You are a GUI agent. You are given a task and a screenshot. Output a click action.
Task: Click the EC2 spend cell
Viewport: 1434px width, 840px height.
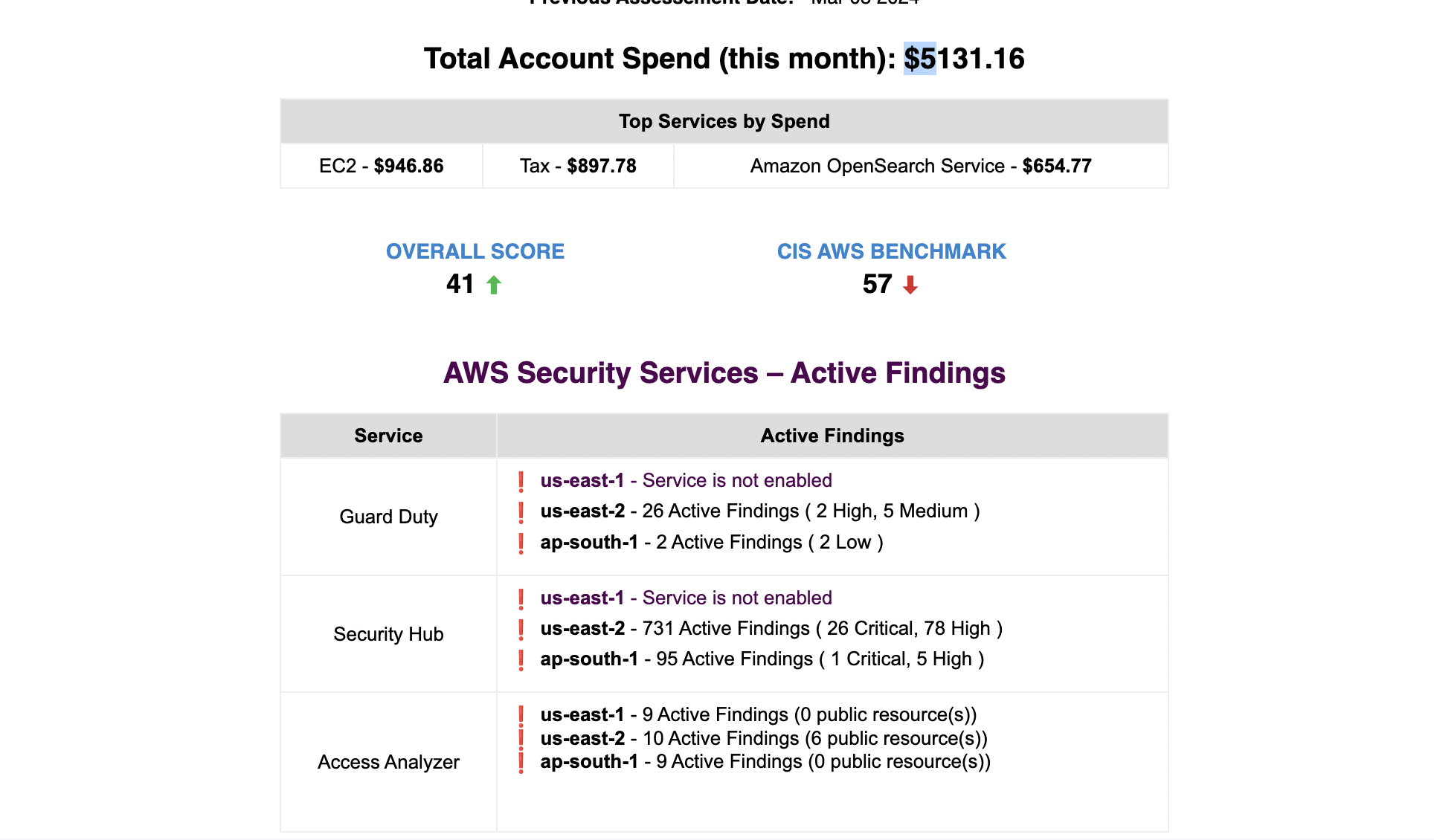(382, 166)
